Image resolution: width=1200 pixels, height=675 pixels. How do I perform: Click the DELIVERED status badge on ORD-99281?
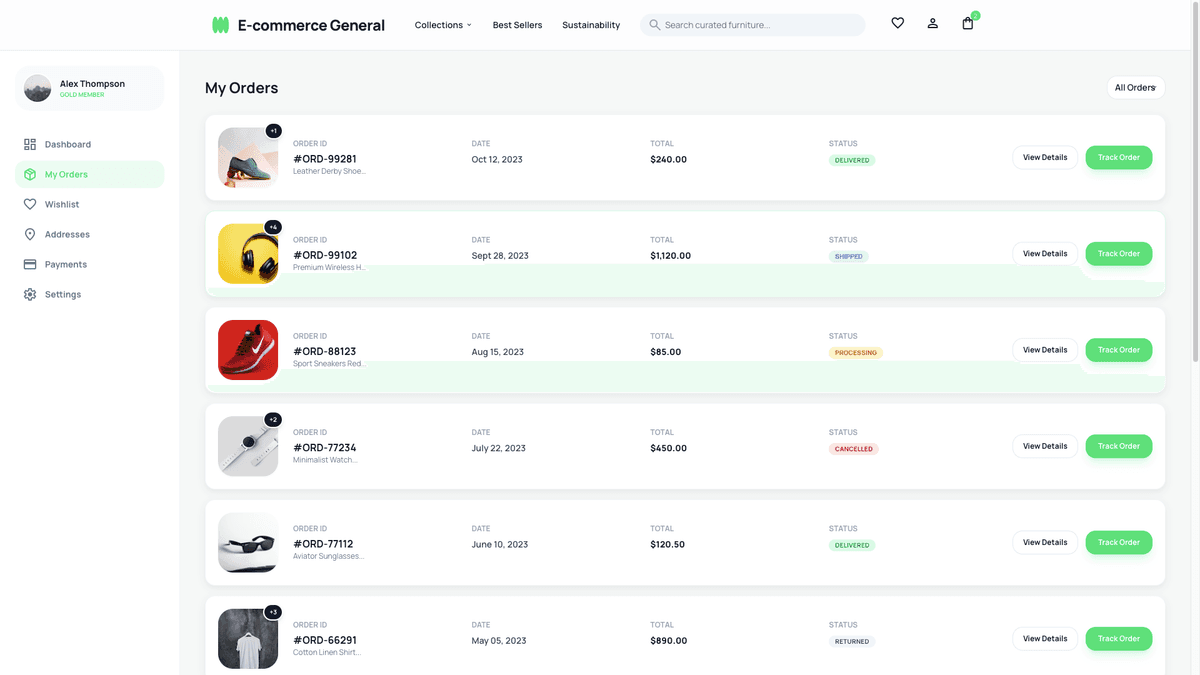(x=852, y=159)
